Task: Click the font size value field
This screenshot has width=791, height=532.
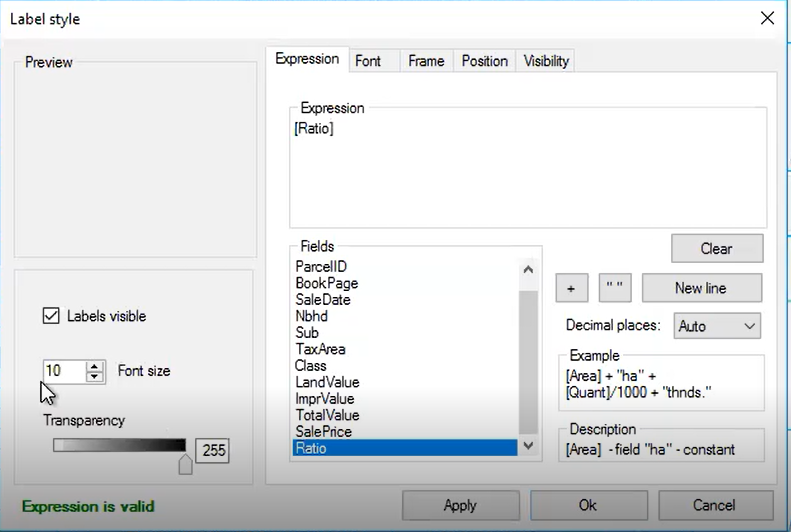Action: pyautogui.click(x=65, y=371)
